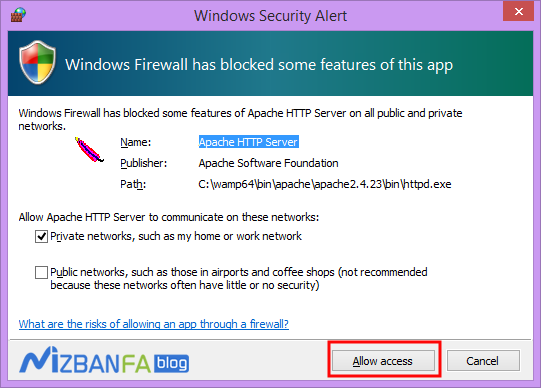Click the Windows Firewall shield icon
Image resolution: width=541 pixels, height=388 pixels.
coord(37,62)
